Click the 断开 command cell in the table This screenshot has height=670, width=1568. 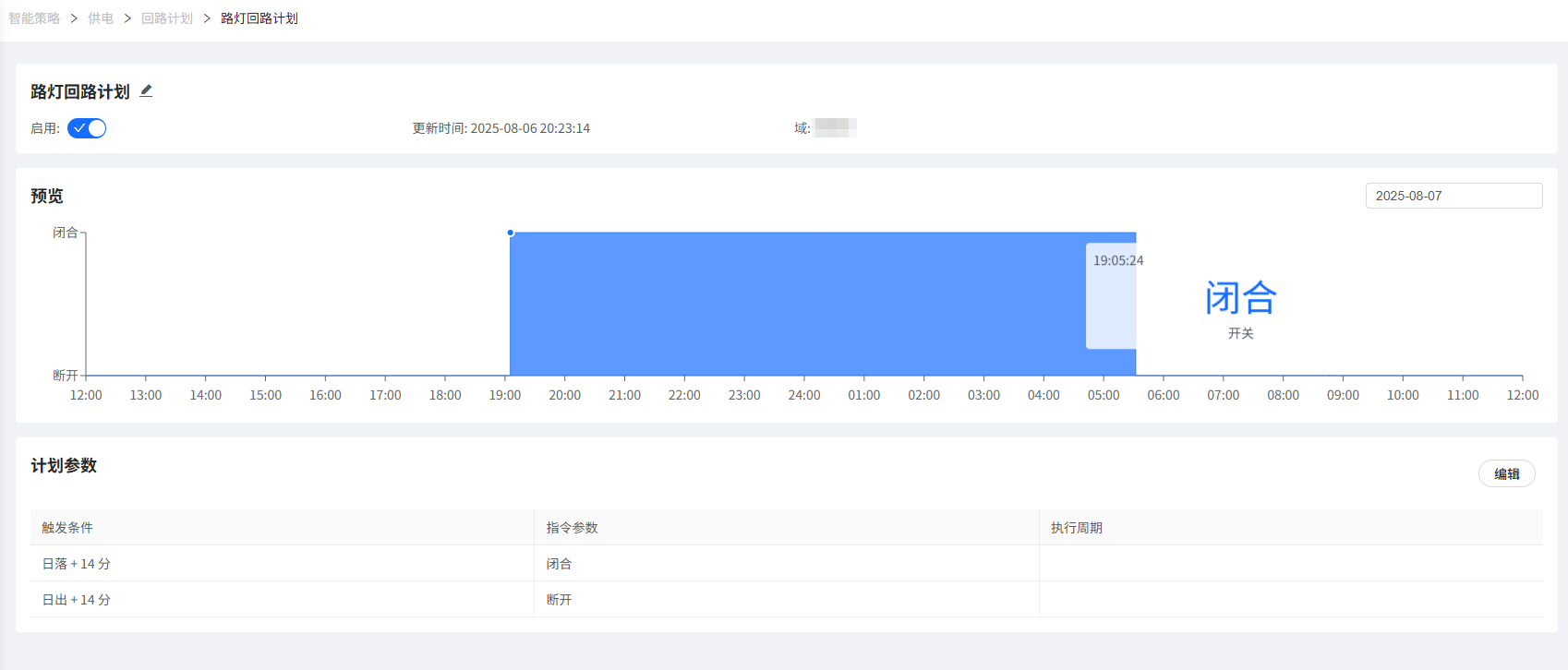tap(787, 599)
